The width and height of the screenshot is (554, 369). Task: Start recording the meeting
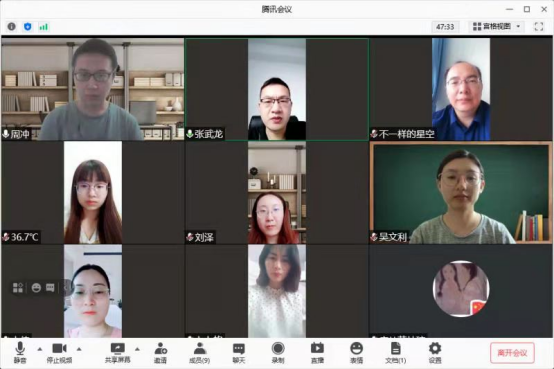click(x=278, y=353)
